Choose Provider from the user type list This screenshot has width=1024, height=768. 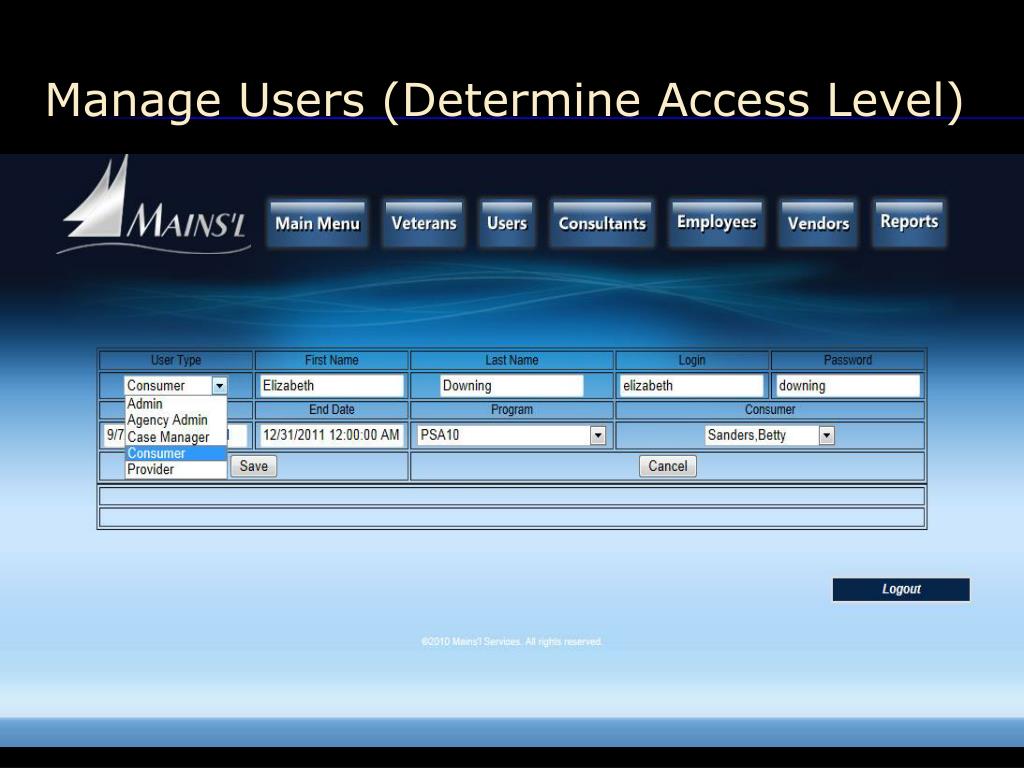pyautogui.click(x=176, y=470)
